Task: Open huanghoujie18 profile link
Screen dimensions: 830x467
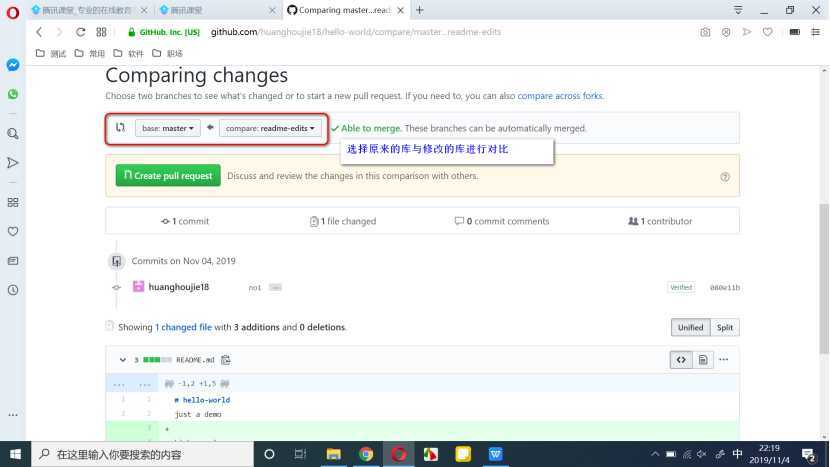Action: pos(178,287)
